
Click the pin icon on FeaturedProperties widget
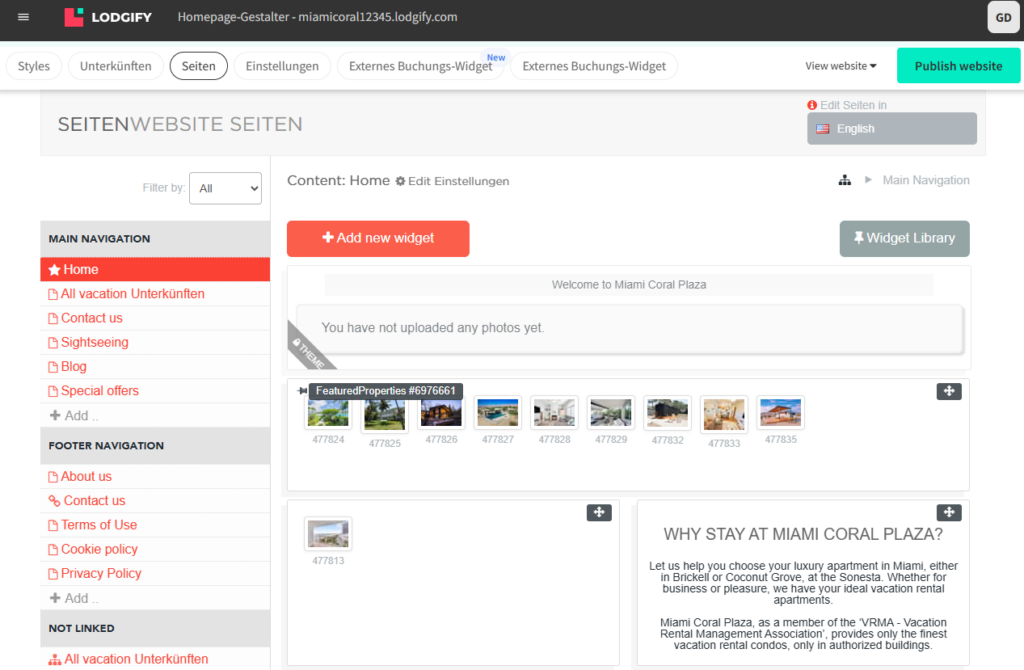302,391
